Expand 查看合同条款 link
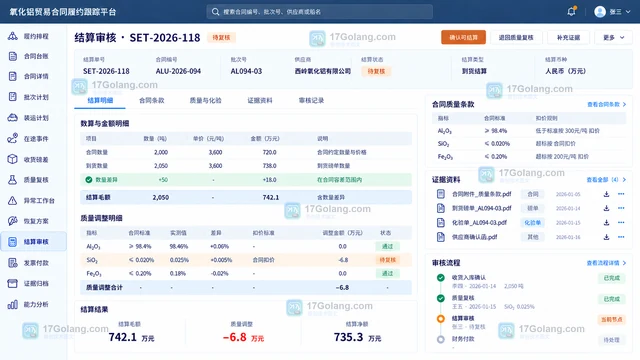640x360 pixels. click(606, 104)
